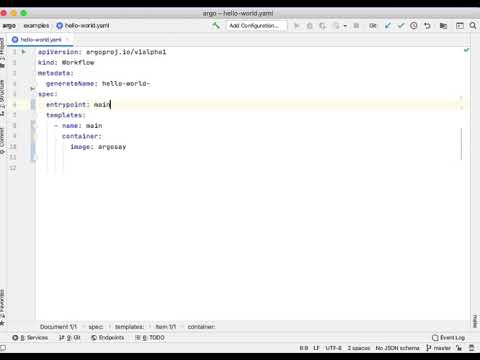Image resolution: width=480 pixels, height=360 pixels.
Task: Click the Build project hammer icon
Action: (x=216, y=25)
